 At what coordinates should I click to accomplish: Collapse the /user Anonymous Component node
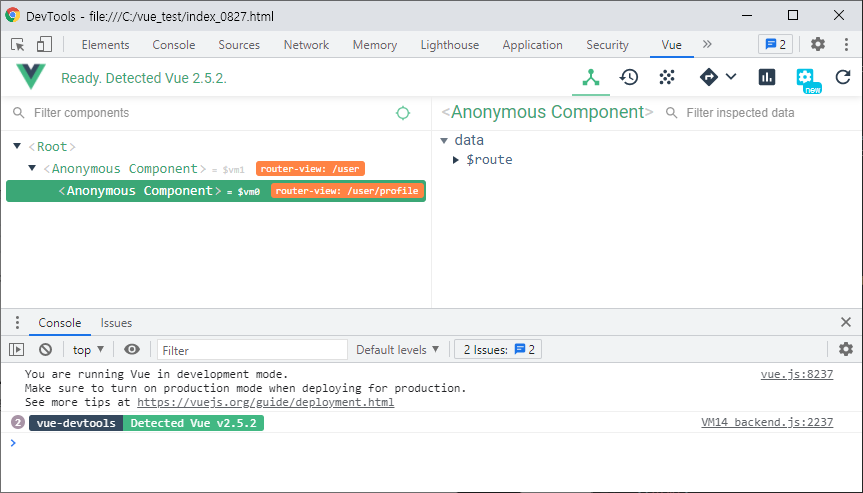[32, 168]
